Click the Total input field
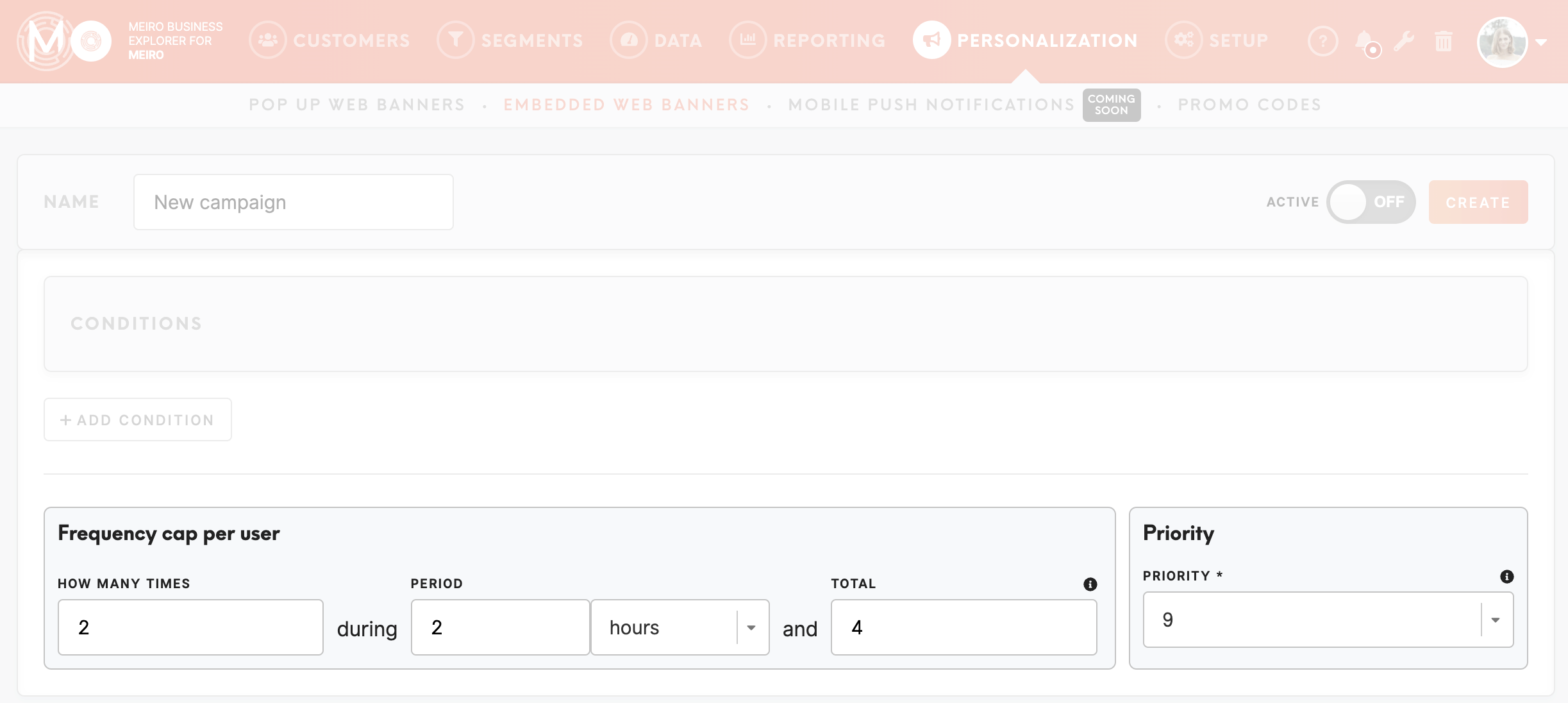Viewport: 1568px width, 703px height. [x=964, y=627]
